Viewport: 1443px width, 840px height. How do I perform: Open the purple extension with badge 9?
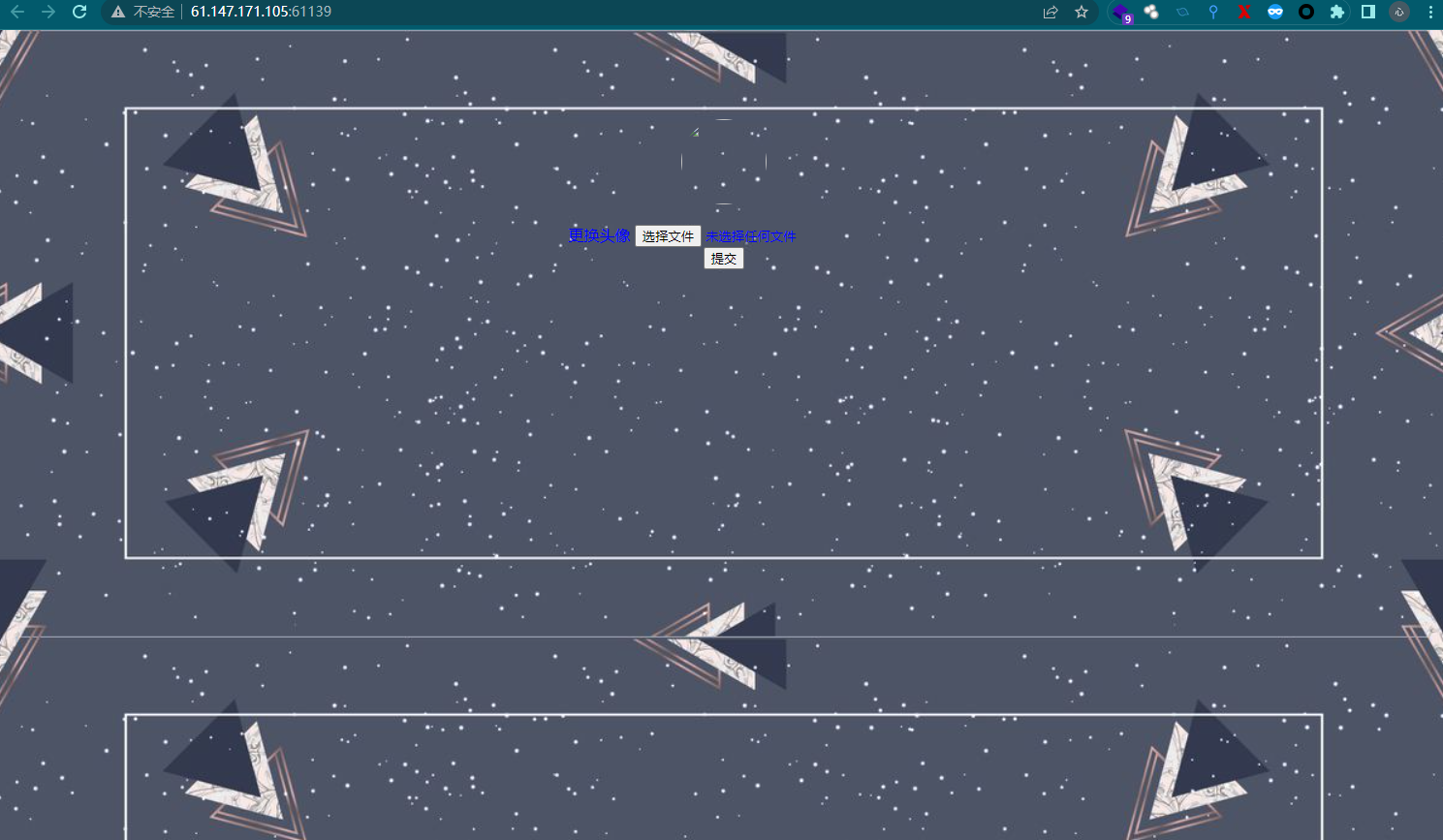pos(1120,13)
